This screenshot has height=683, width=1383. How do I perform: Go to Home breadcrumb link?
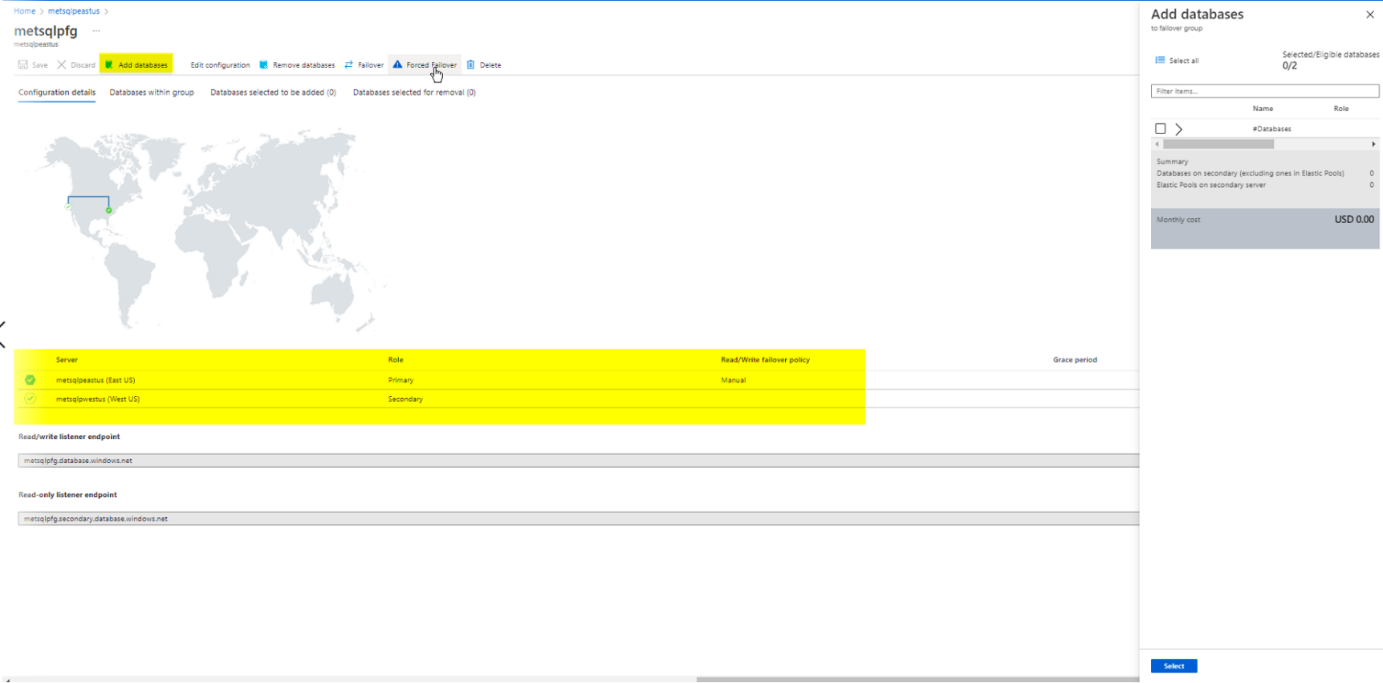point(24,11)
